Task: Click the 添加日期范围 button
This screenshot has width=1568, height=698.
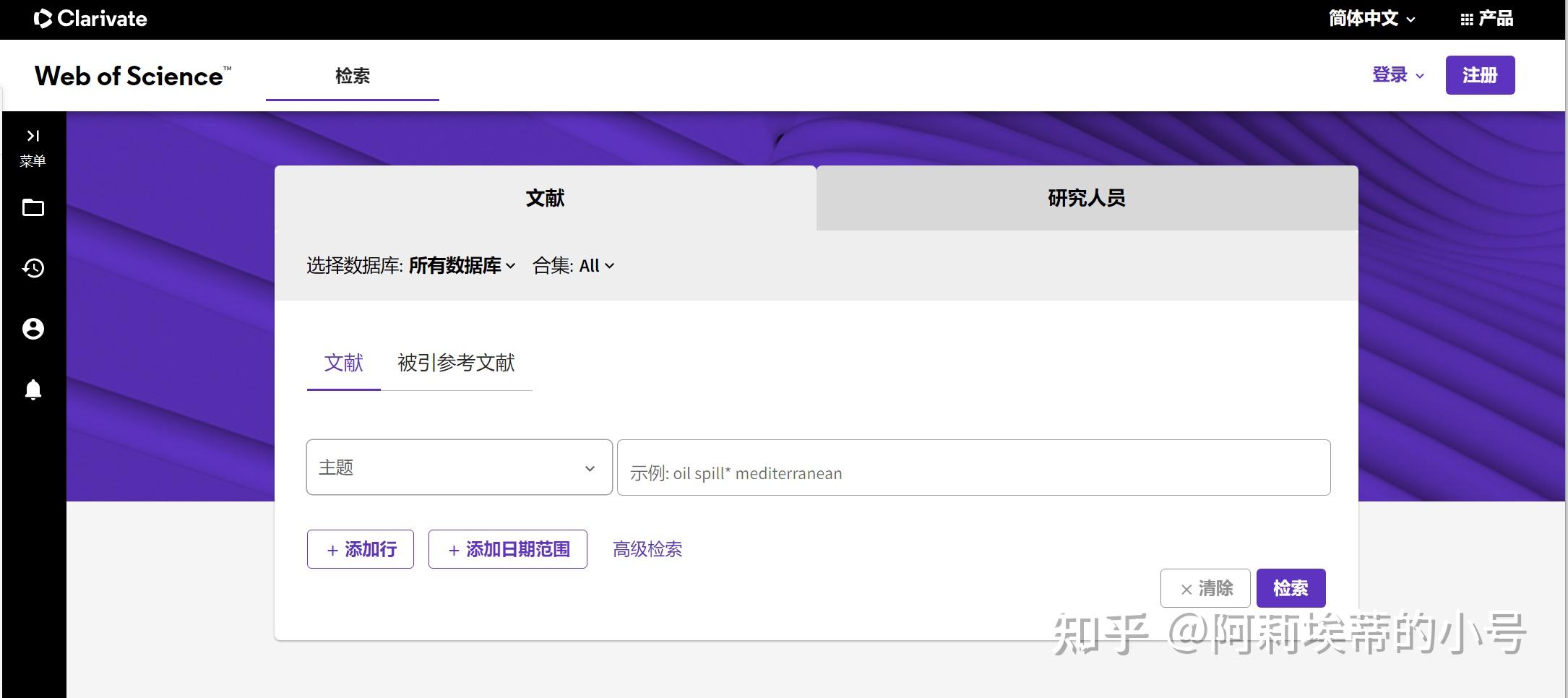Action: [508, 549]
